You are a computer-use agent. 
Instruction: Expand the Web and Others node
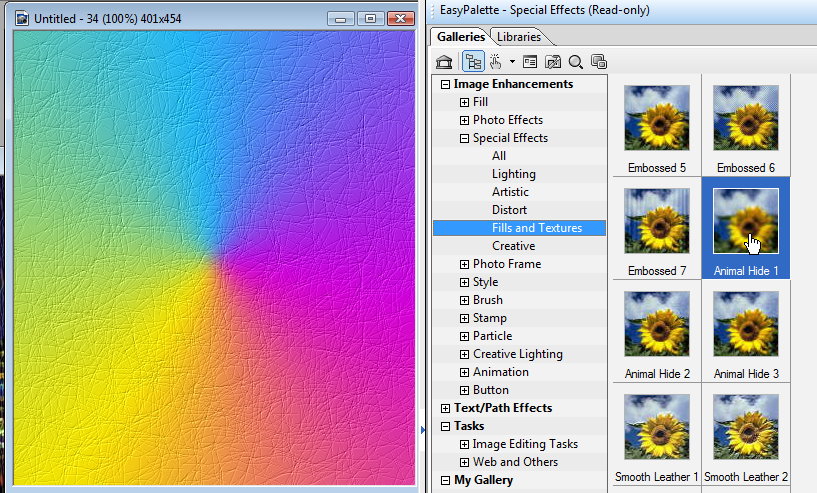[464, 463]
